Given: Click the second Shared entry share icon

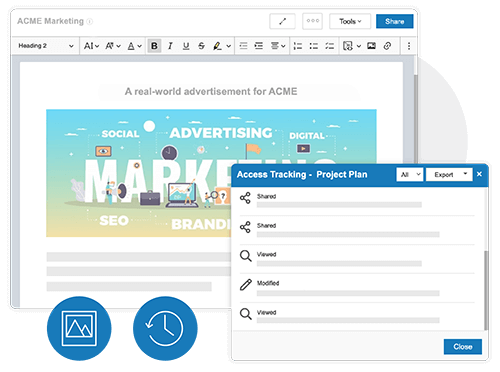Looking at the screenshot, I should (x=245, y=227).
